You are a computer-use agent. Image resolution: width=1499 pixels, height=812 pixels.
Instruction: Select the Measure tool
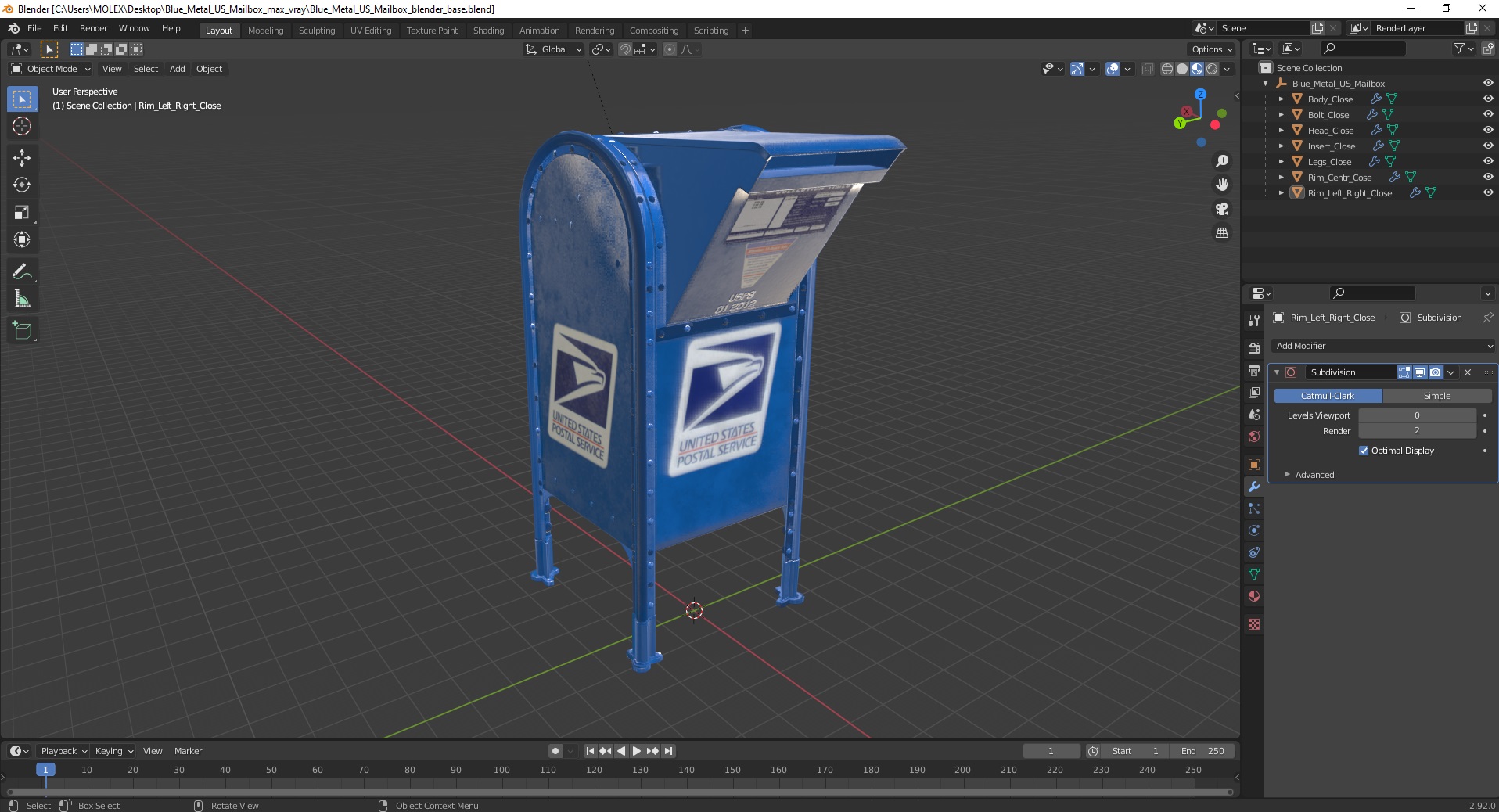point(22,299)
